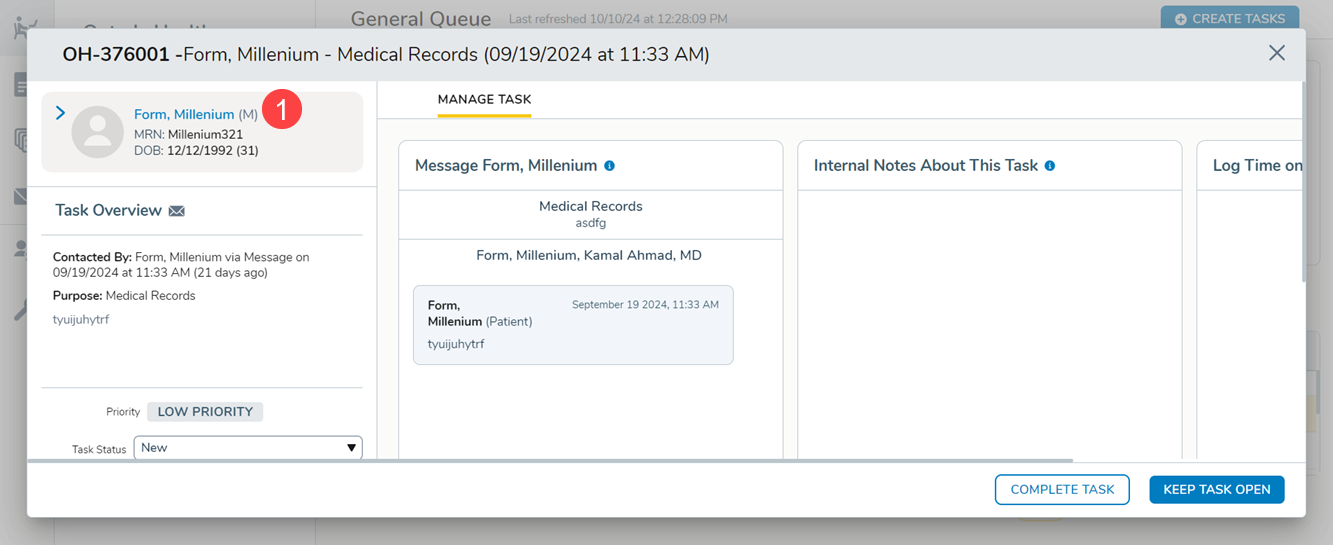Click the horizontal scrollbar above footer buttons

click(x=550, y=461)
